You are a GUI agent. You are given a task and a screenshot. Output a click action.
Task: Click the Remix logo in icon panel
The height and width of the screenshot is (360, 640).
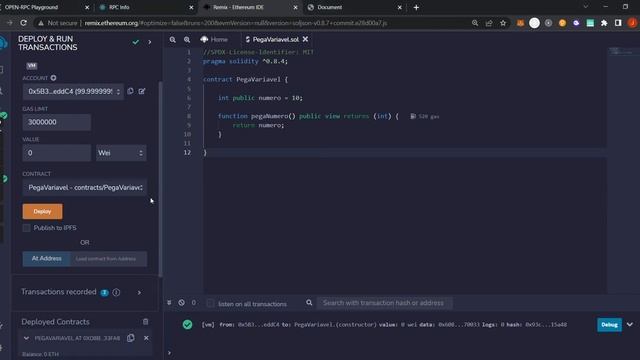(3, 42)
